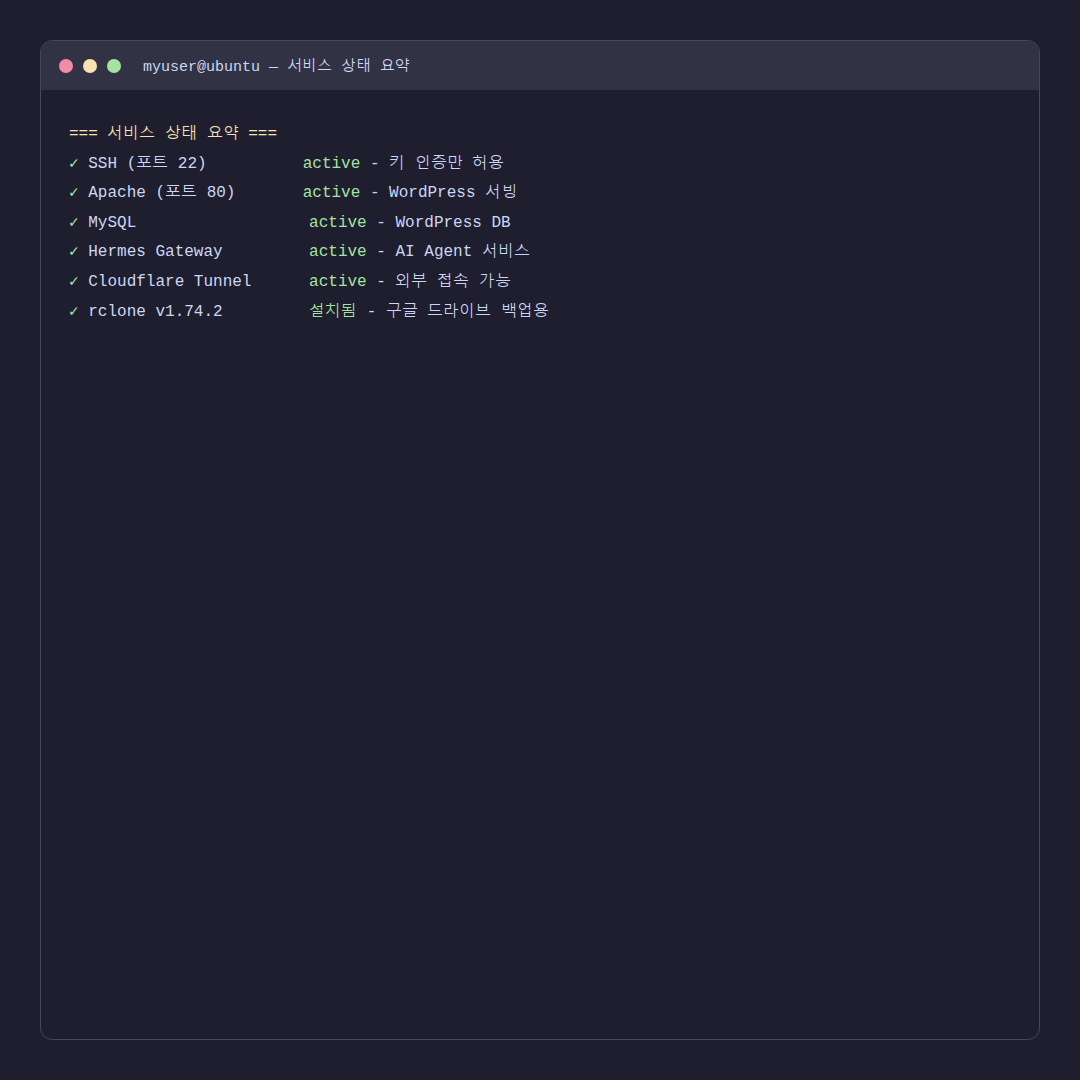This screenshot has width=1080, height=1080.
Task: Click the check mark beside rclone
Action: point(74,311)
